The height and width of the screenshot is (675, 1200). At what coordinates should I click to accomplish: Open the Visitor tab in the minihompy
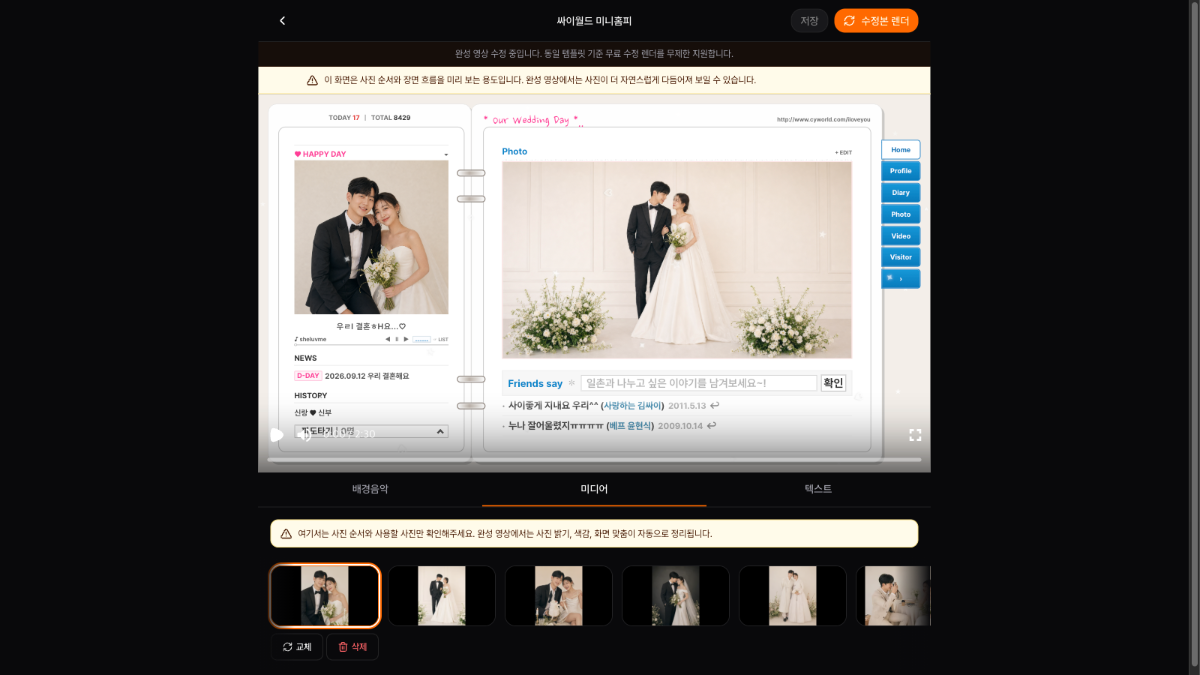tap(901, 257)
